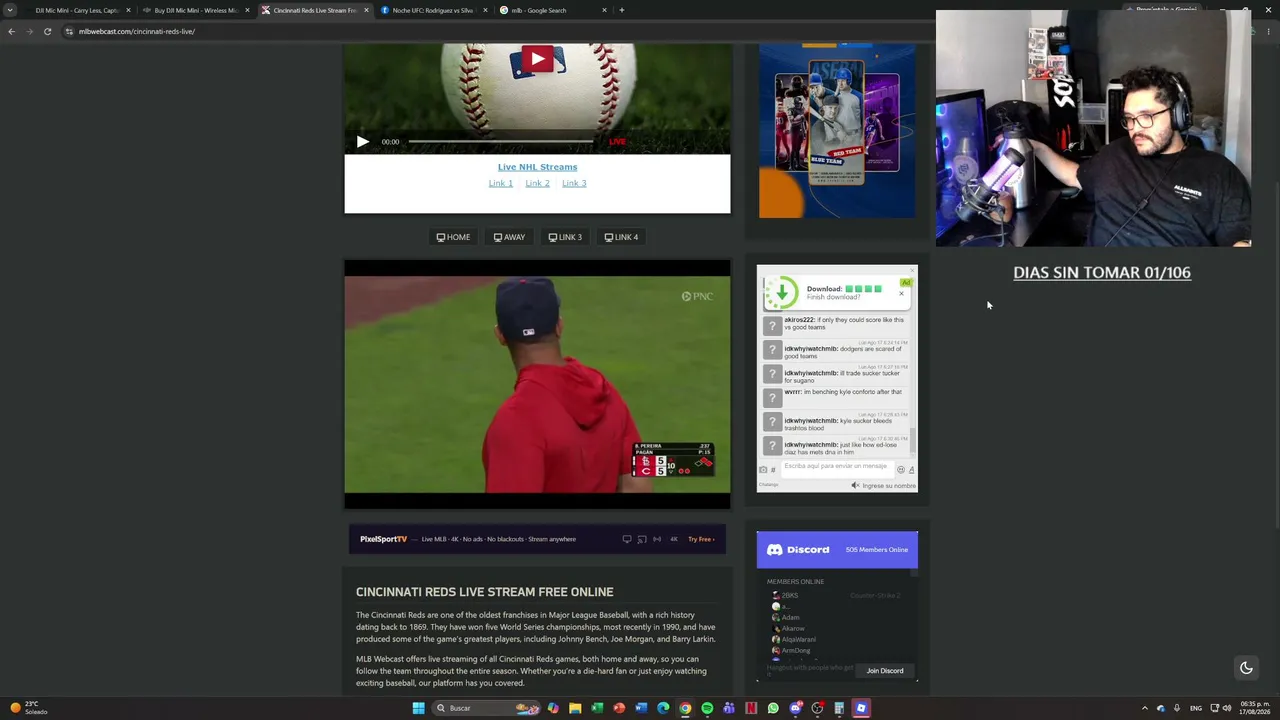Screen dimensions: 1280x720
Task: Switch to the Buy DJI Mic Mini - Wireless tab
Action: pos(196,10)
